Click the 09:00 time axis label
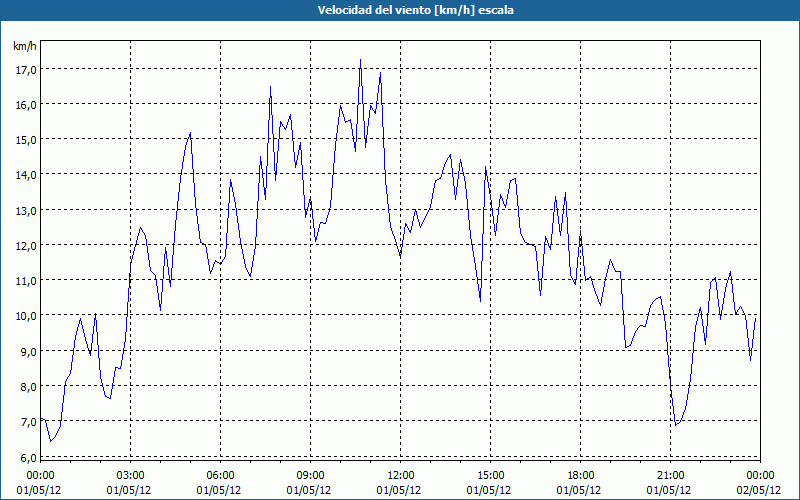The image size is (800, 500). (310, 476)
